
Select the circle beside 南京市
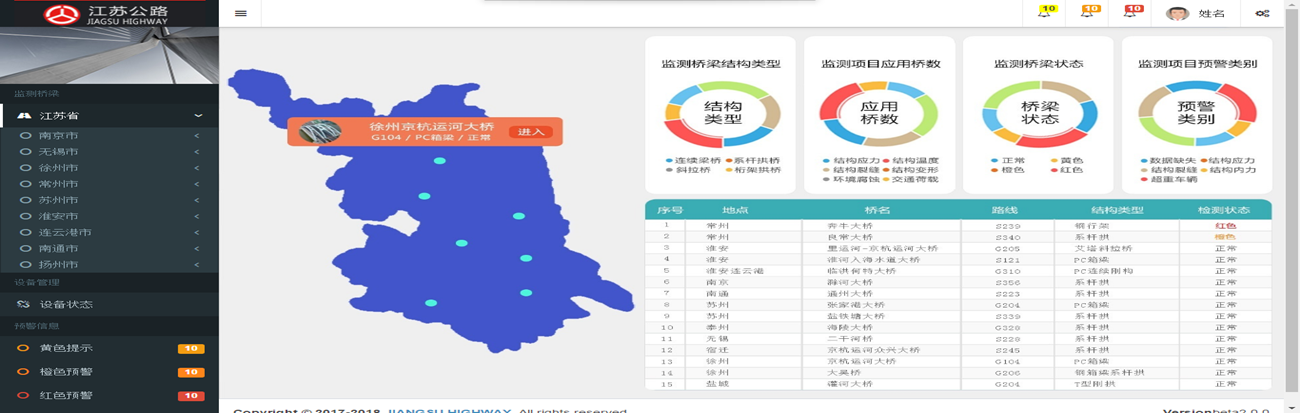[x=25, y=136]
